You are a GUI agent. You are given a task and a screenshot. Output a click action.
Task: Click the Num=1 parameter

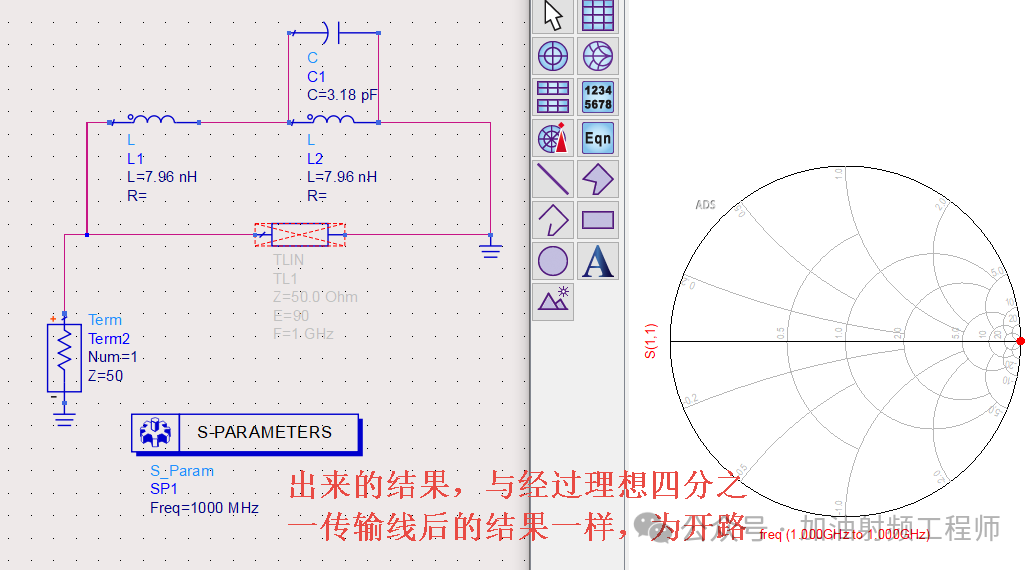click(113, 357)
